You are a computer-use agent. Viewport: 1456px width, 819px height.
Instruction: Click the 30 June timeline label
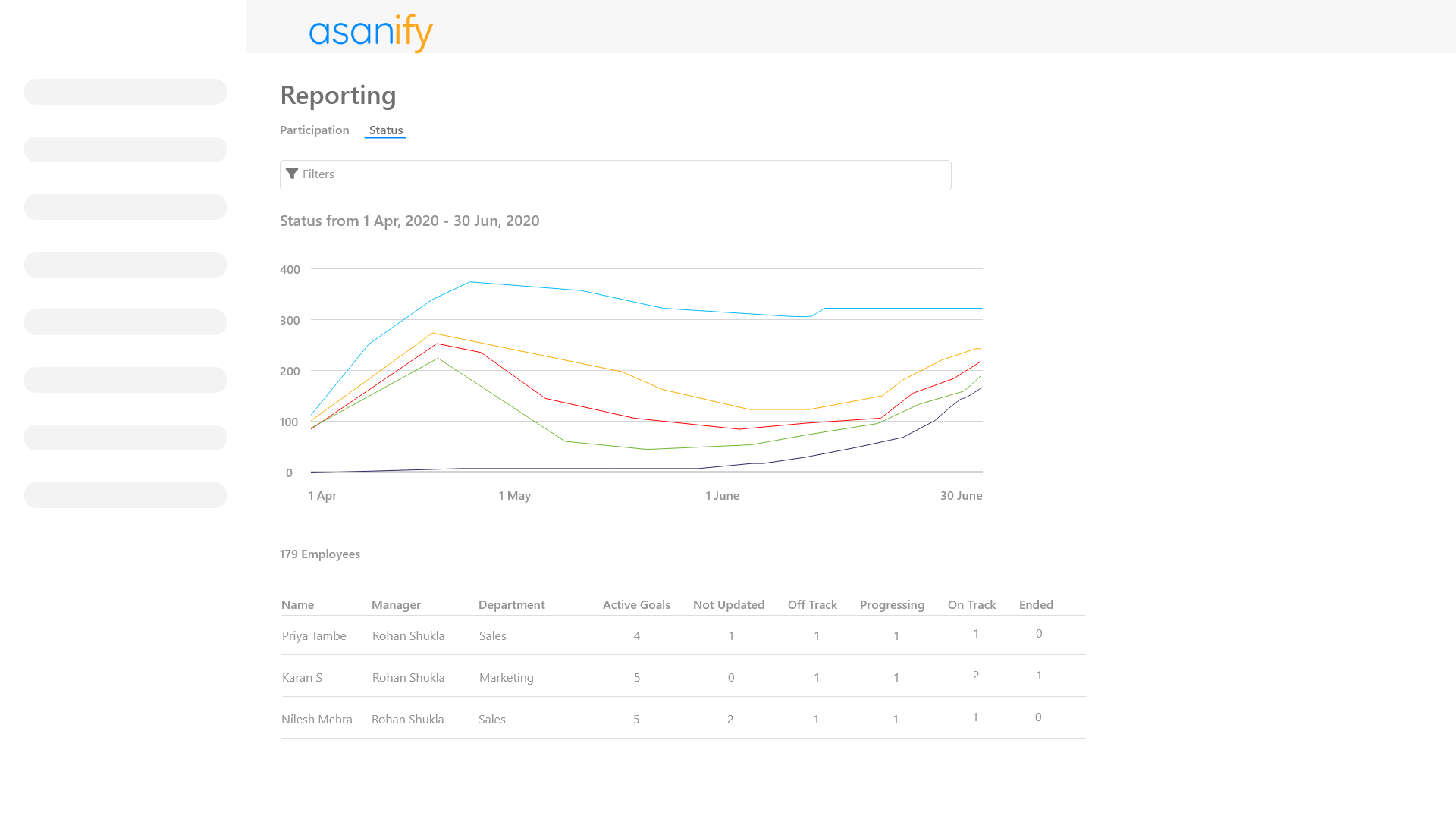[x=961, y=496]
